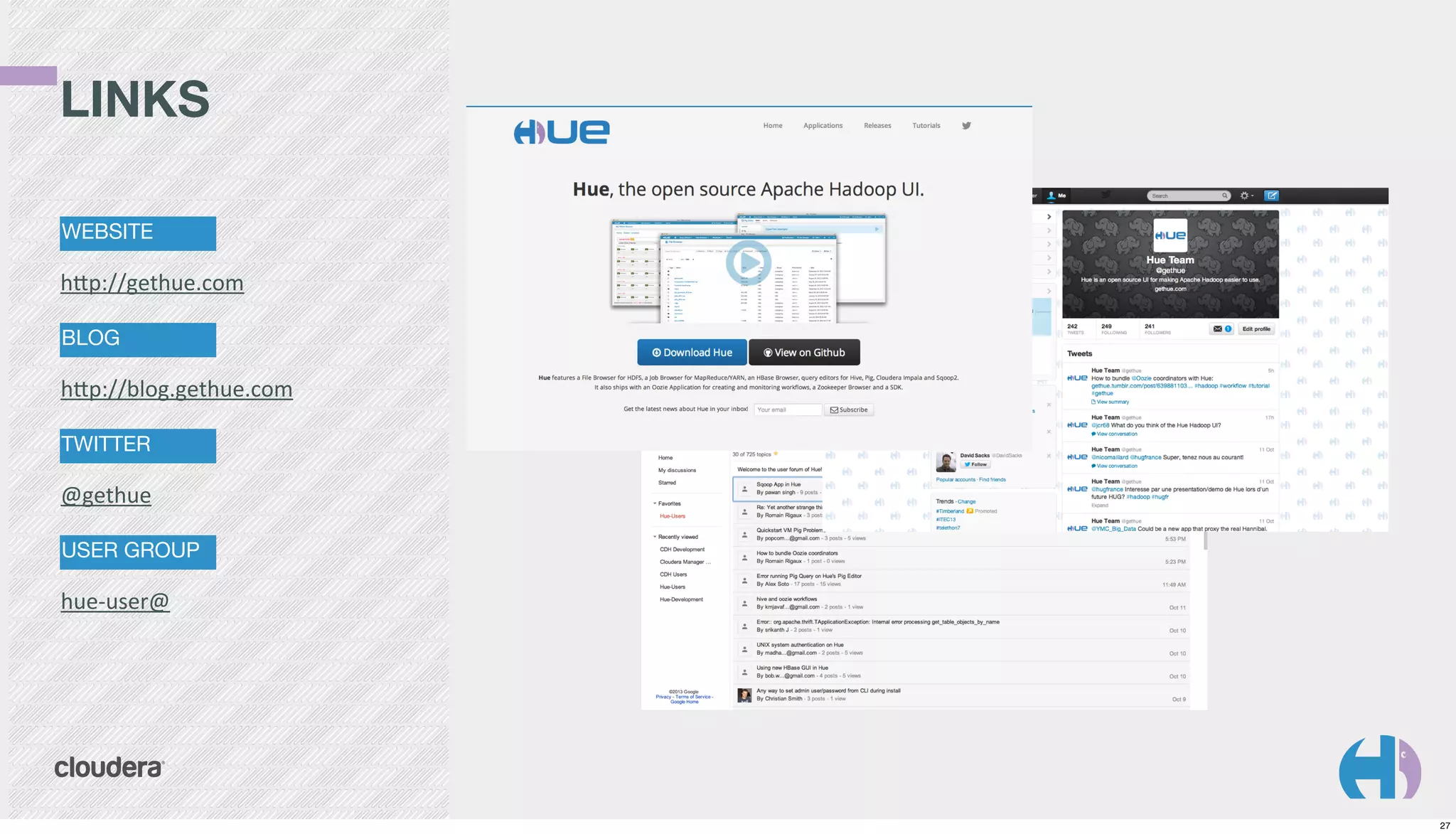
Task: Click the compose new tweet icon
Action: 1272,196
